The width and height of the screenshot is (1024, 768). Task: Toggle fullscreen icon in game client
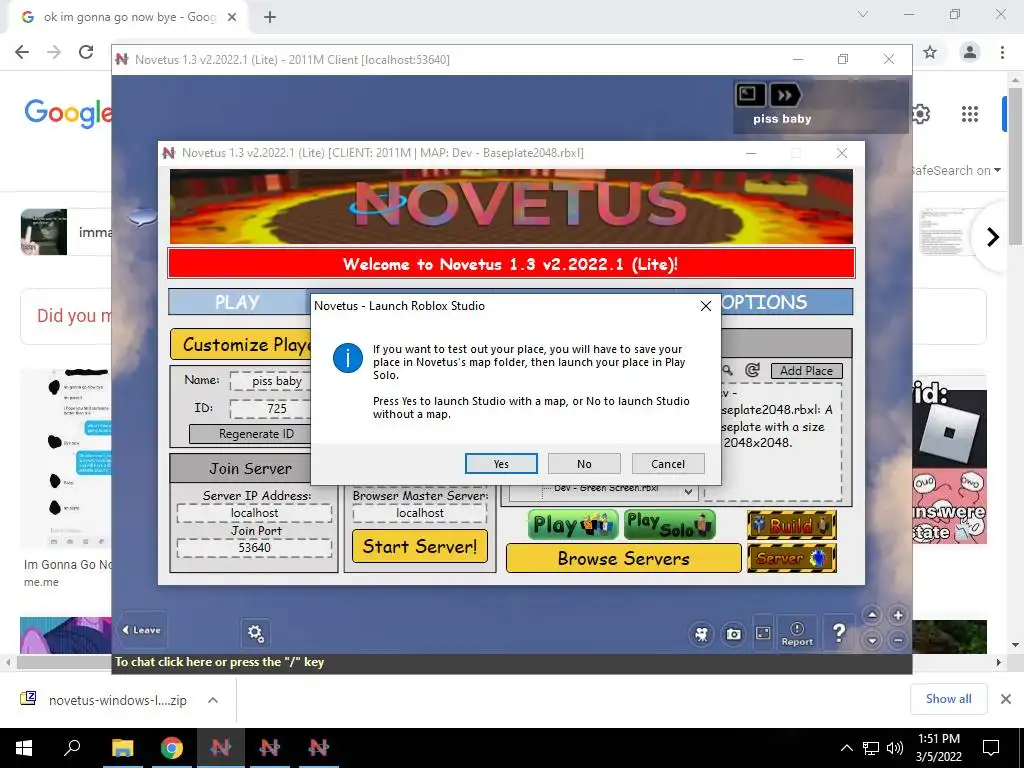pos(763,633)
